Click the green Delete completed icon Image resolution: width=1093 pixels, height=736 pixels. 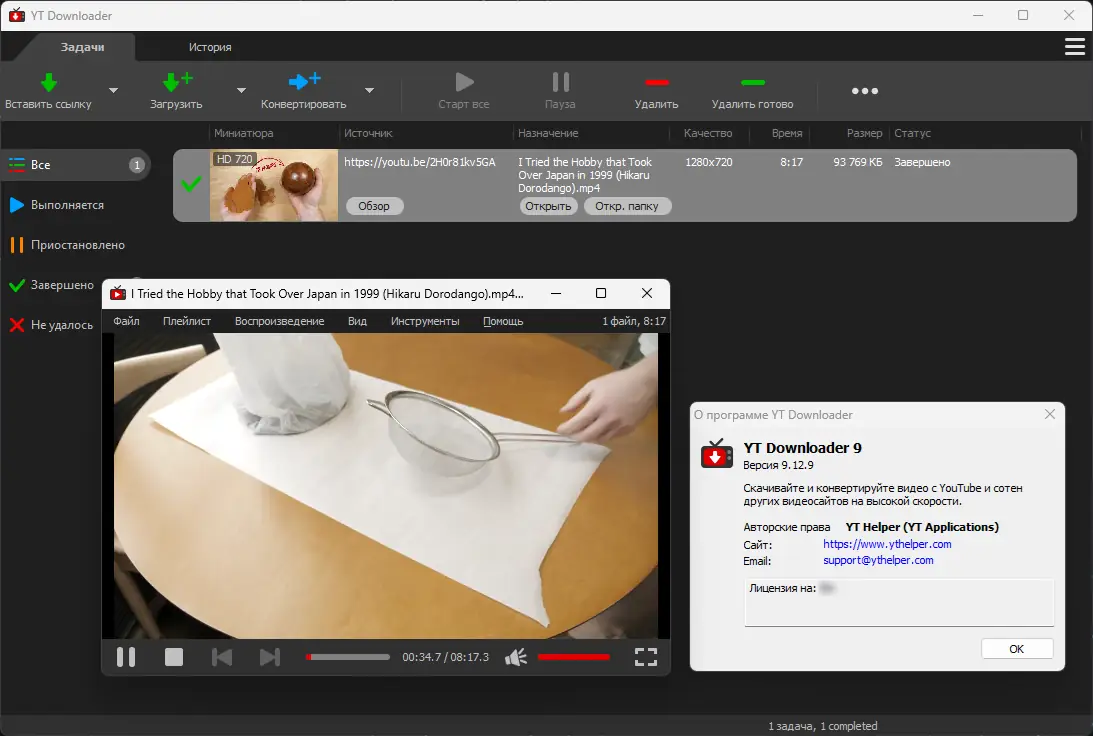pyautogui.click(x=752, y=82)
